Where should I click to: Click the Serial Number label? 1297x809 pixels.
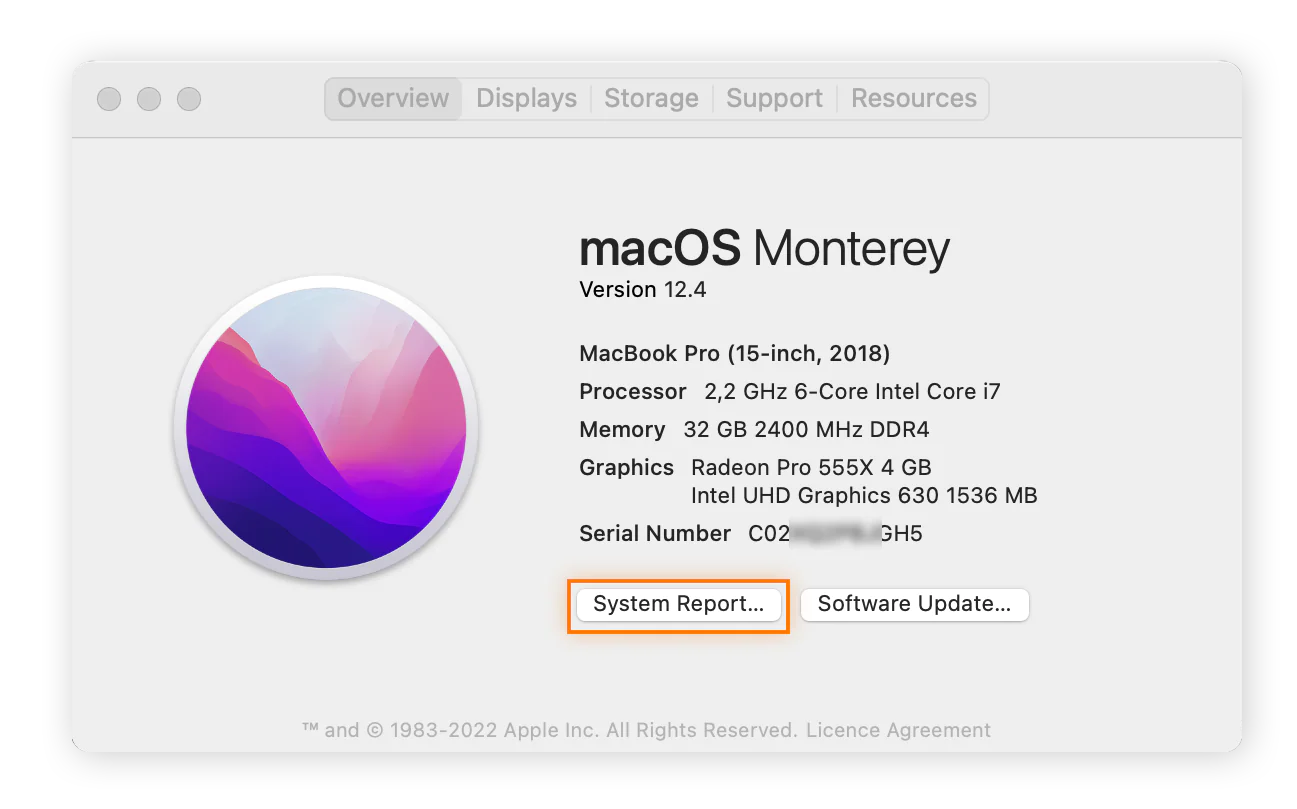(x=654, y=533)
